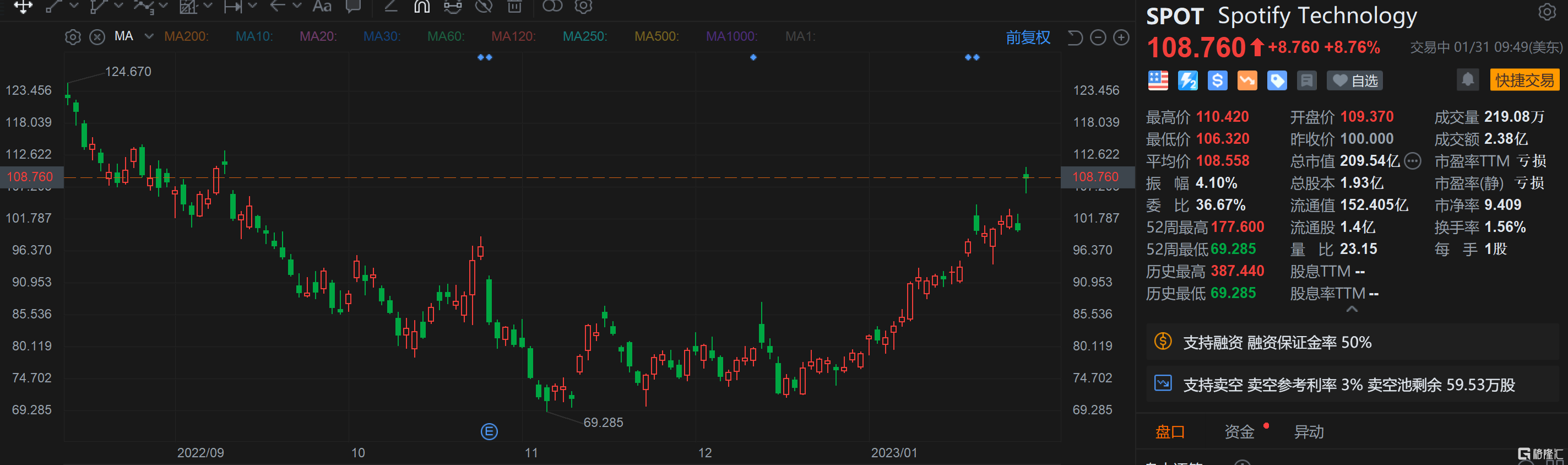This screenshot has width=1568, height=465.
Task: Open trend line tool options dropdown
Action: click(x=74, y=6)
